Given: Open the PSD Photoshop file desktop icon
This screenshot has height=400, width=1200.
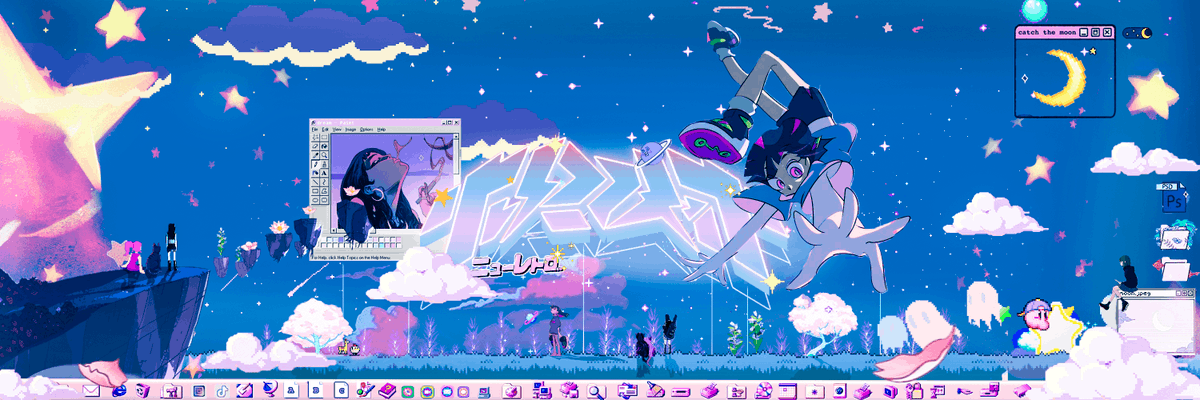Looking at the screenshot, I should (1171, 199).
